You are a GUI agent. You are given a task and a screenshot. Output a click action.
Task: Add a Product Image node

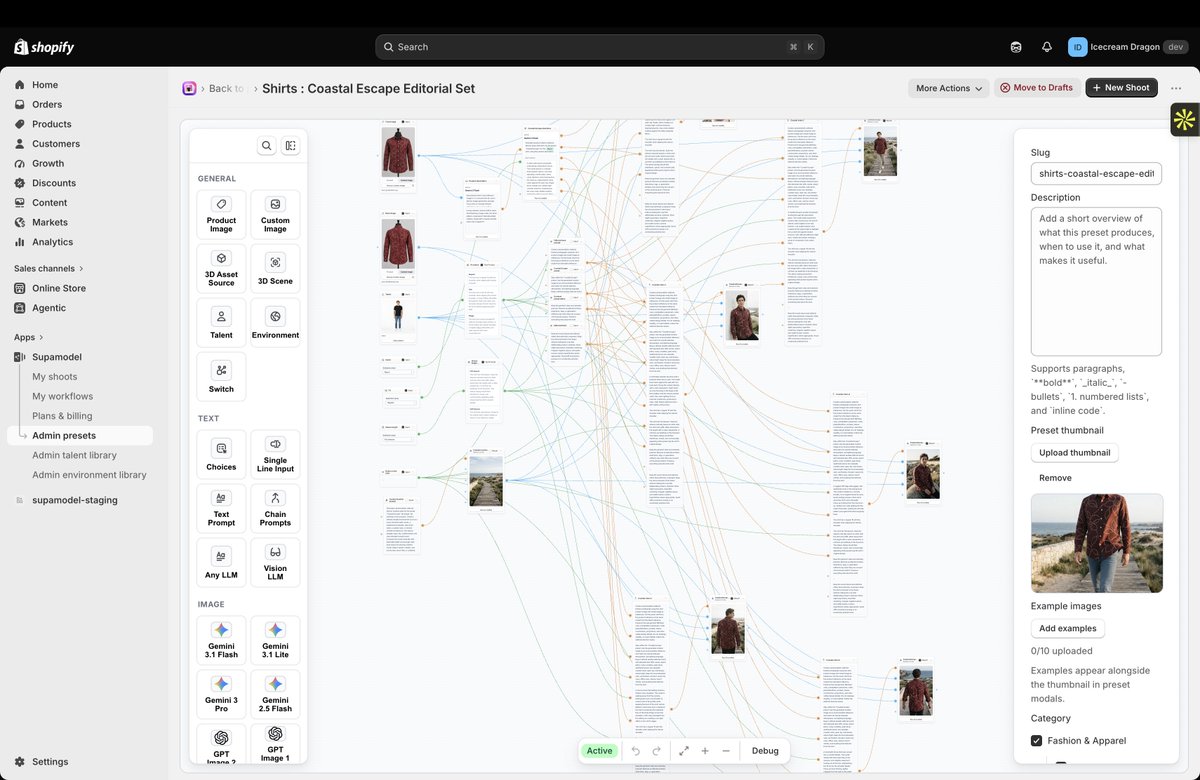pos(221,214)
